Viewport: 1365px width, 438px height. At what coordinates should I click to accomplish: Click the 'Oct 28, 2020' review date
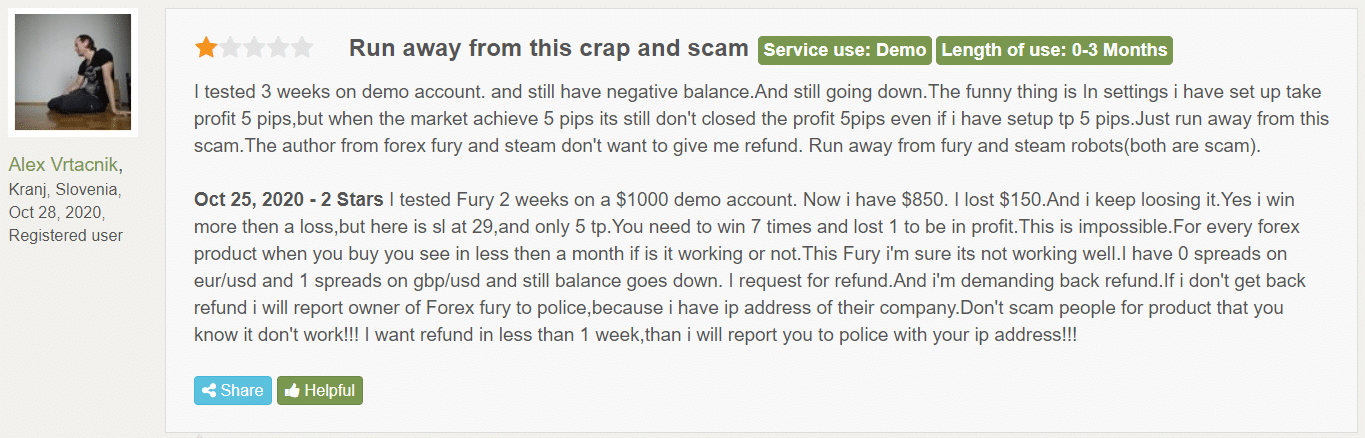tap(57, 212)
